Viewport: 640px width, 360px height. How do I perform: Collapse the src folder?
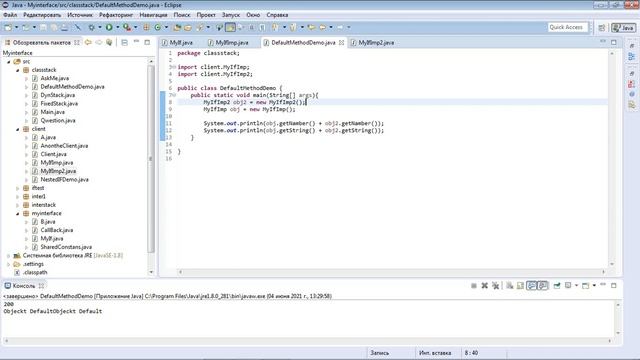(9, 62)
